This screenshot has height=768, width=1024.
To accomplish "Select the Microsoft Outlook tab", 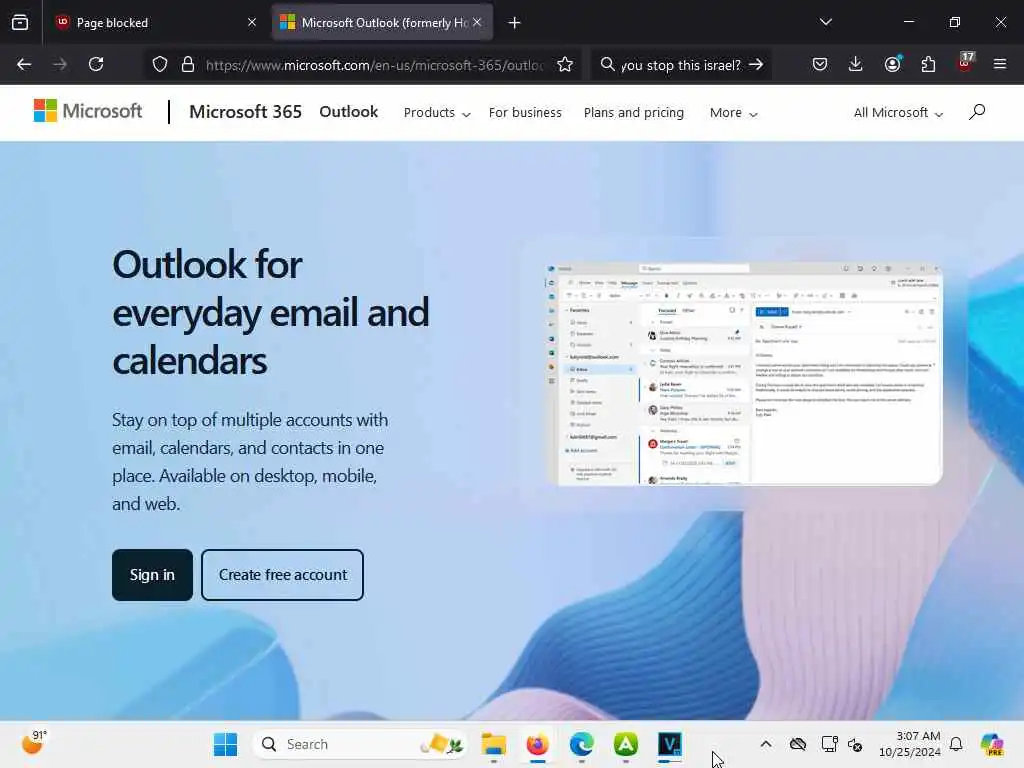I will [382, 22].
